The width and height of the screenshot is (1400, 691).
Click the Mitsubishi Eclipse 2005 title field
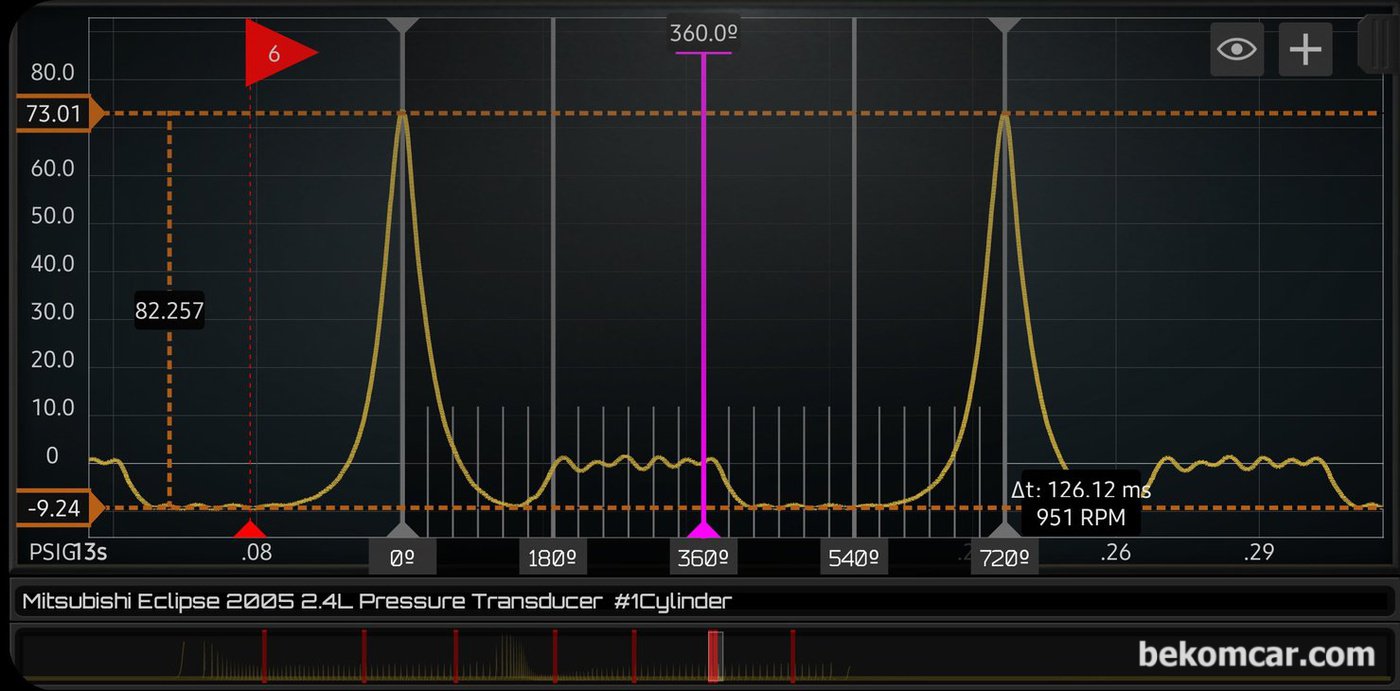click(x=700, y=601)
